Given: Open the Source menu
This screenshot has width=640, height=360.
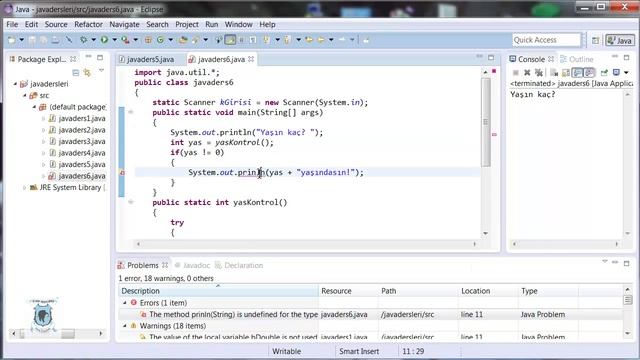Looking at the screenshot, I should pos(56,24).
